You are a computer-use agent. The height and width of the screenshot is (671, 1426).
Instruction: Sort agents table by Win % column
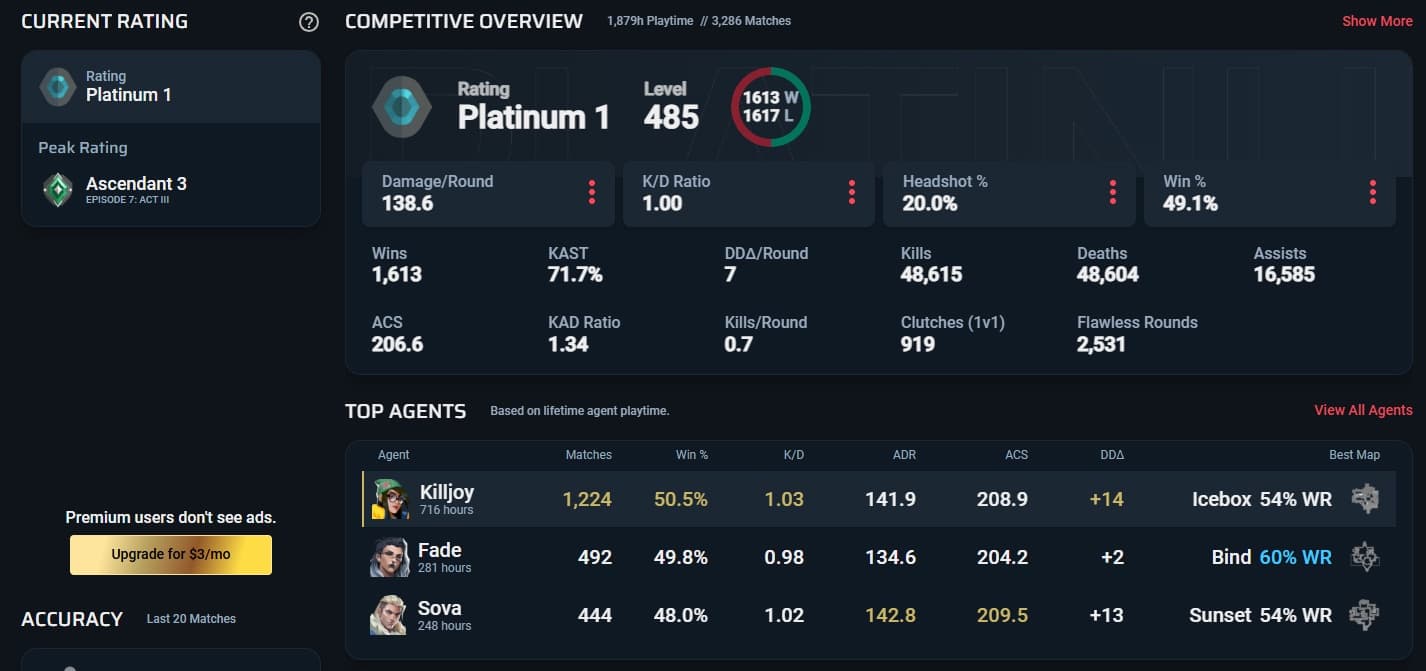pos(692,455)
